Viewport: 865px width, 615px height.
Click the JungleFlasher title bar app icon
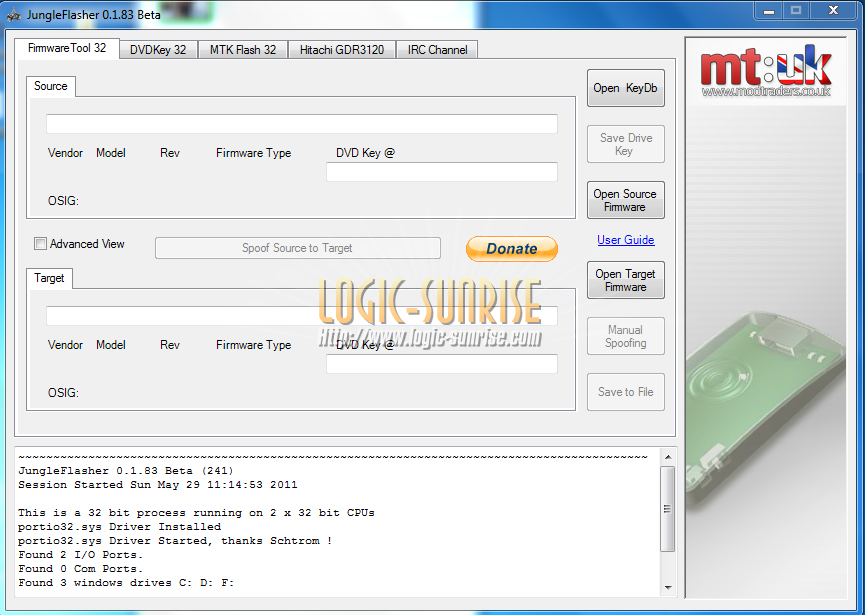coord(13,15)
